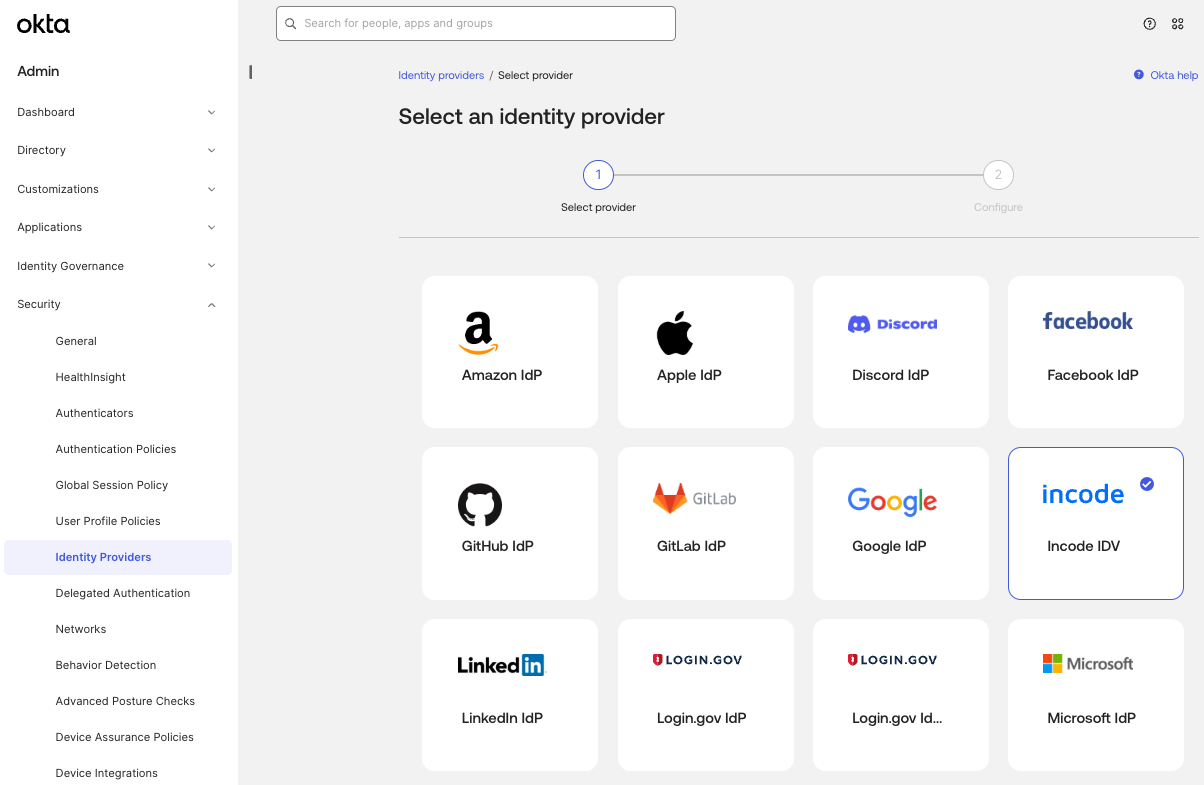Click the Login.gov Id... card logo
The height and width of the screenshot is (785, 1204).
892,660
